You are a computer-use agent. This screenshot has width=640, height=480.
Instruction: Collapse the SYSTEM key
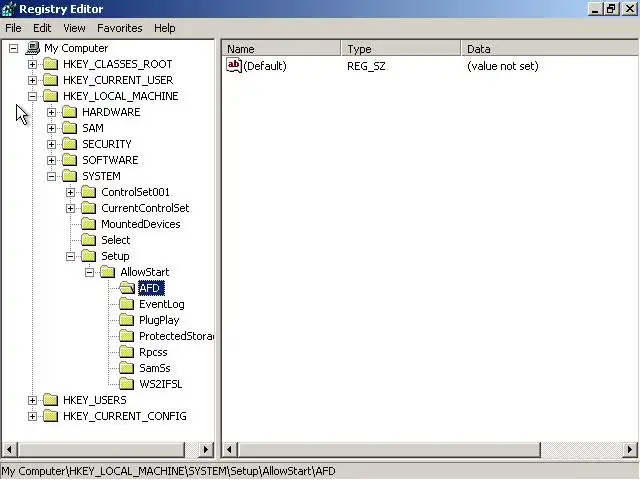(x=51, y=176)
